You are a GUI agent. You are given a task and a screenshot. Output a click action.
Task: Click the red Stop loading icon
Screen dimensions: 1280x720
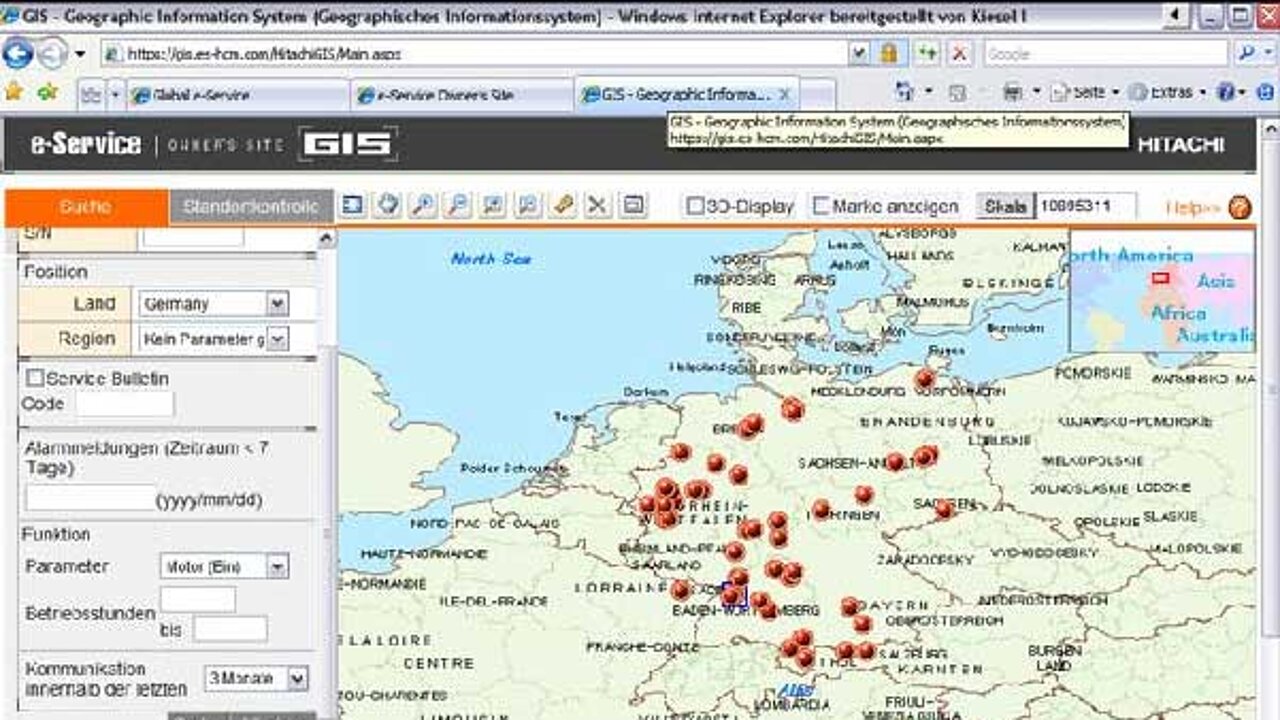point(960,53)
